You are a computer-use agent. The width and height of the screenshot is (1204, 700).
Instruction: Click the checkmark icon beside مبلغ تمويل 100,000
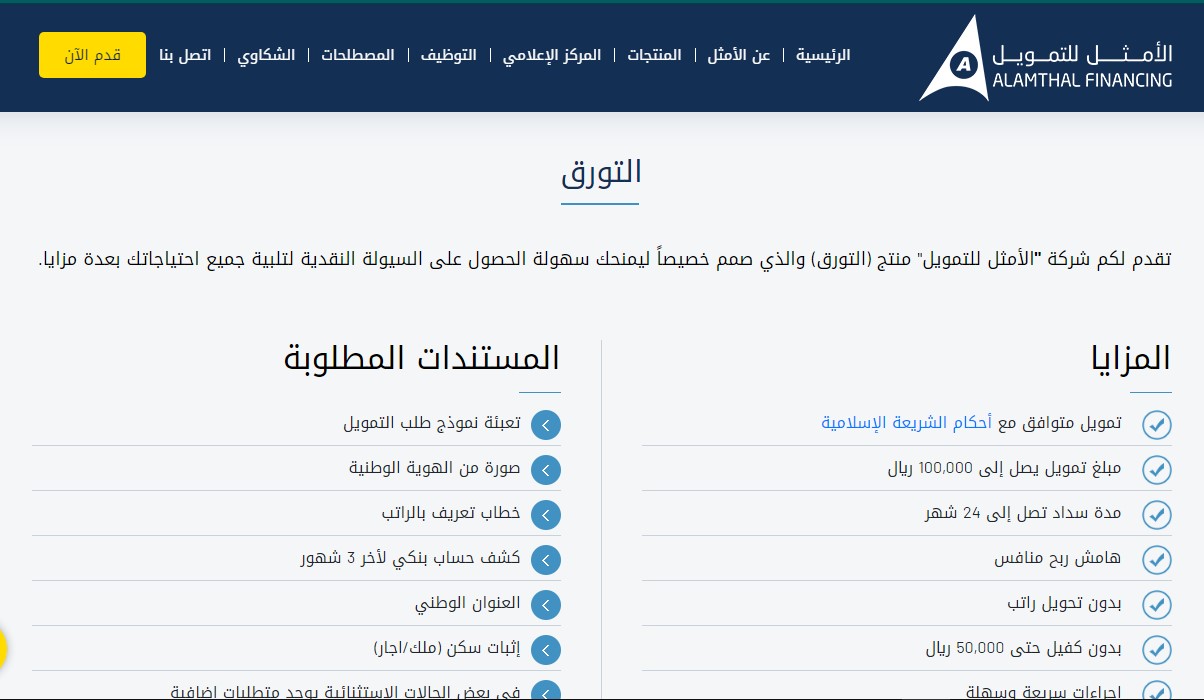1156,469
